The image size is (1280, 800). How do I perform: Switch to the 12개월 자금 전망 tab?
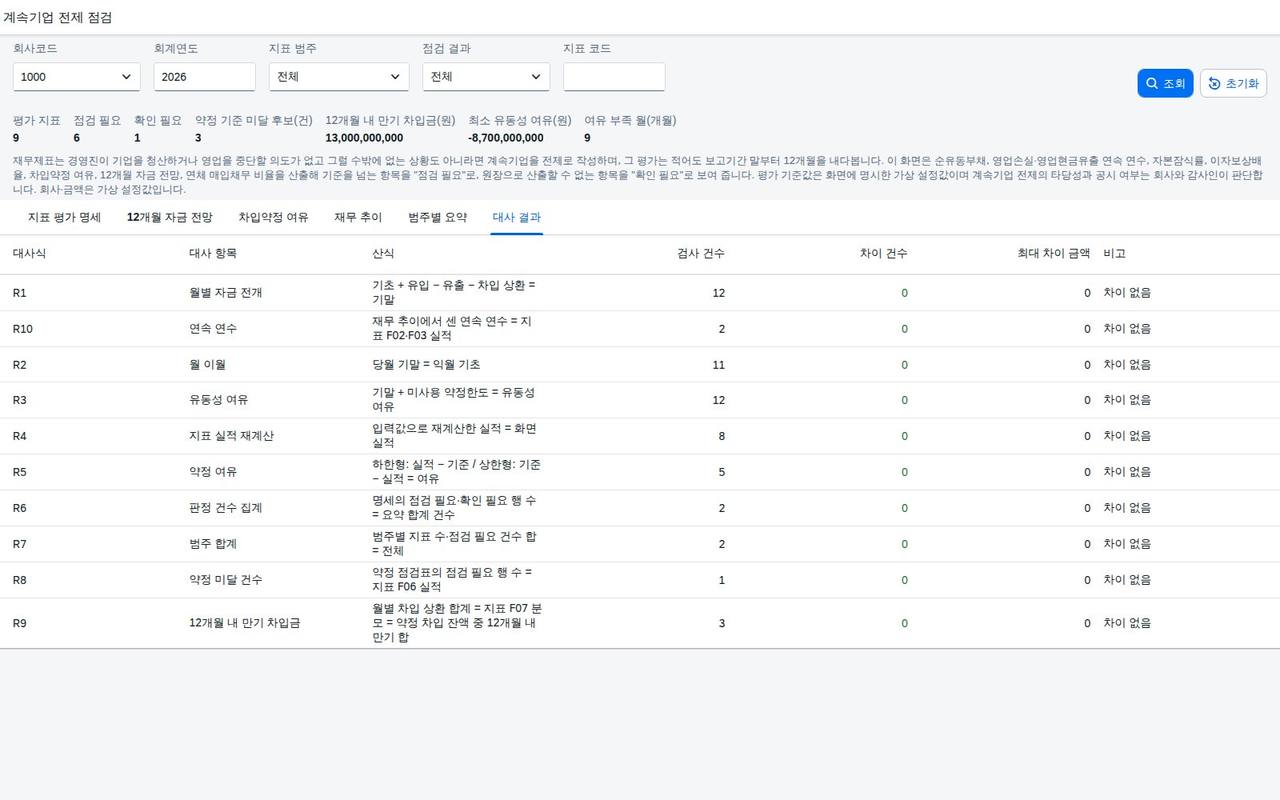click(x=170, y=217)
